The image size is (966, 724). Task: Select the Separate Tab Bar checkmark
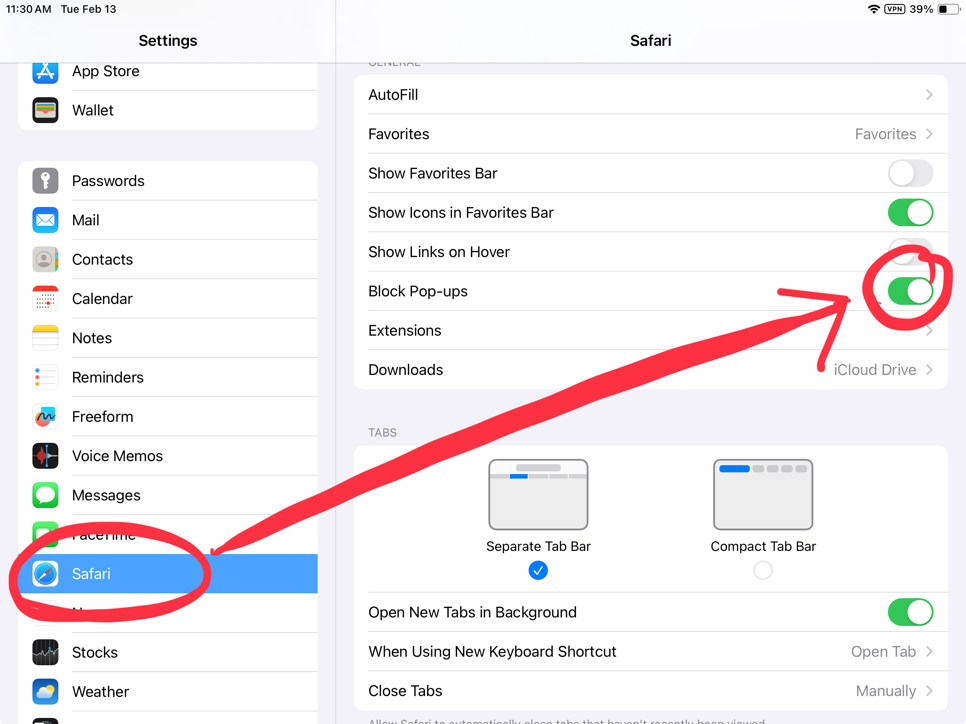pos(538,571)
